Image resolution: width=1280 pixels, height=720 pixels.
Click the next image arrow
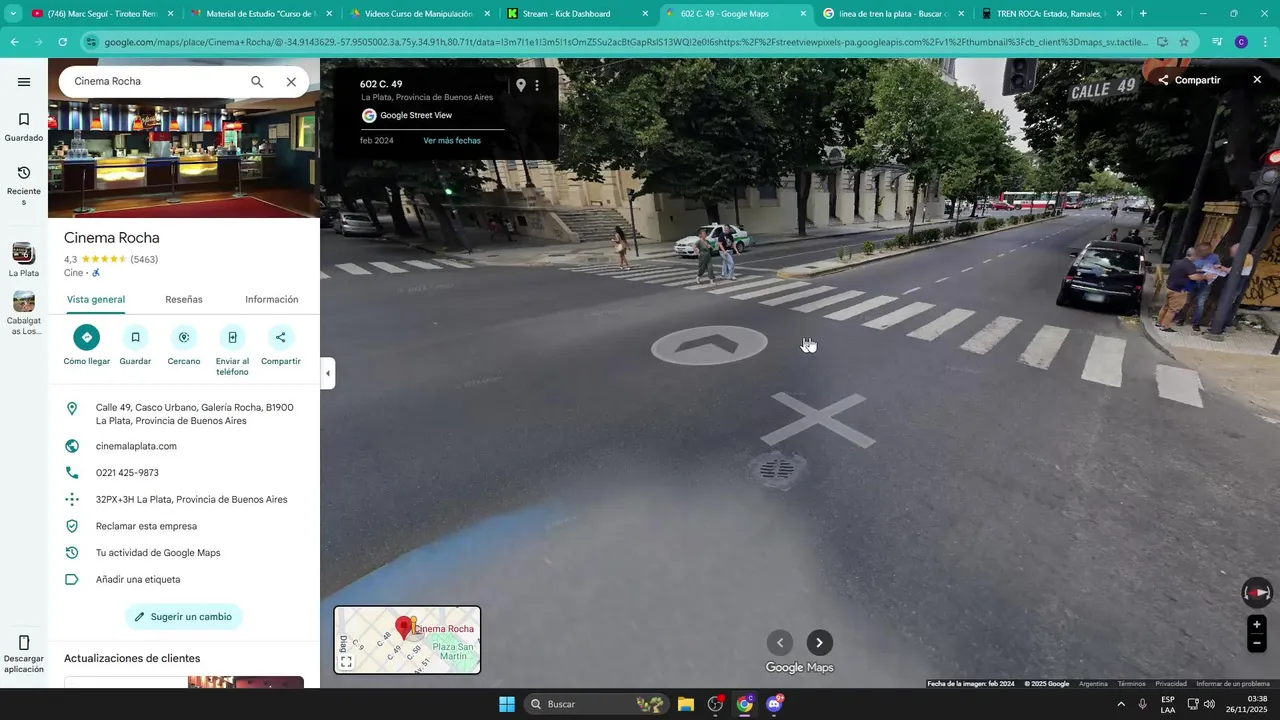(820, 643)
